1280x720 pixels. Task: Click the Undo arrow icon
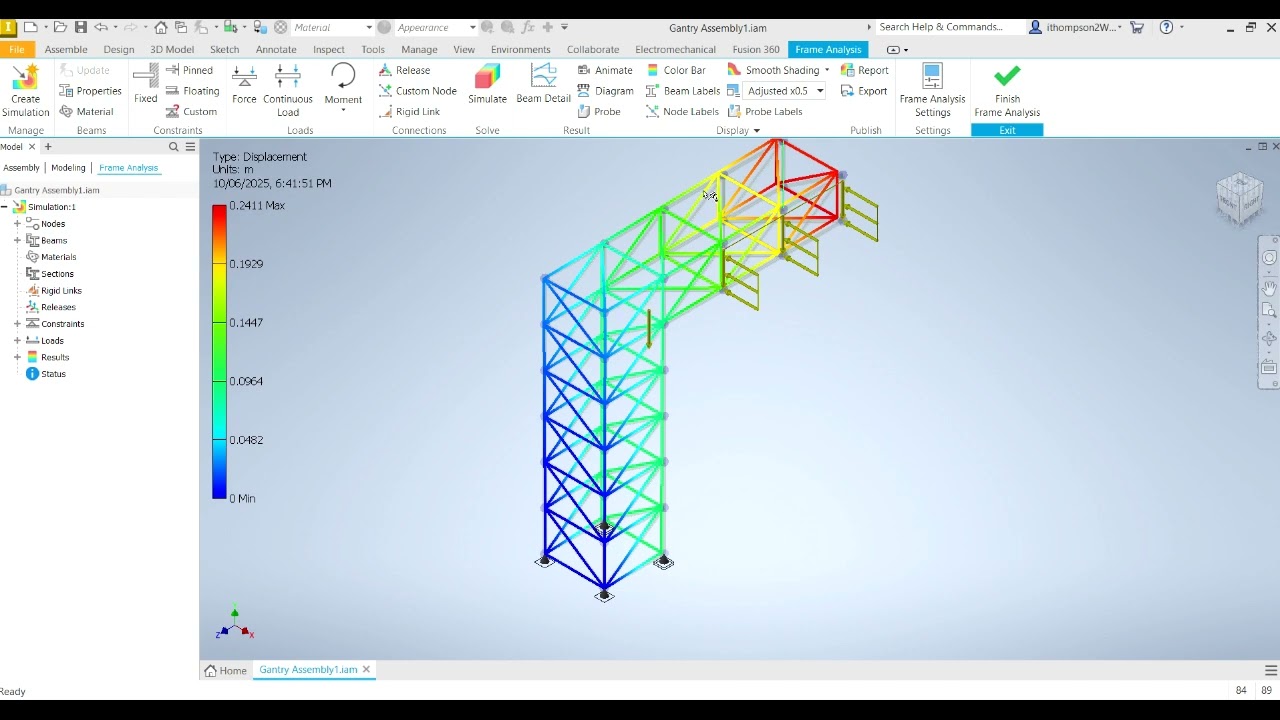click(101, 27)
